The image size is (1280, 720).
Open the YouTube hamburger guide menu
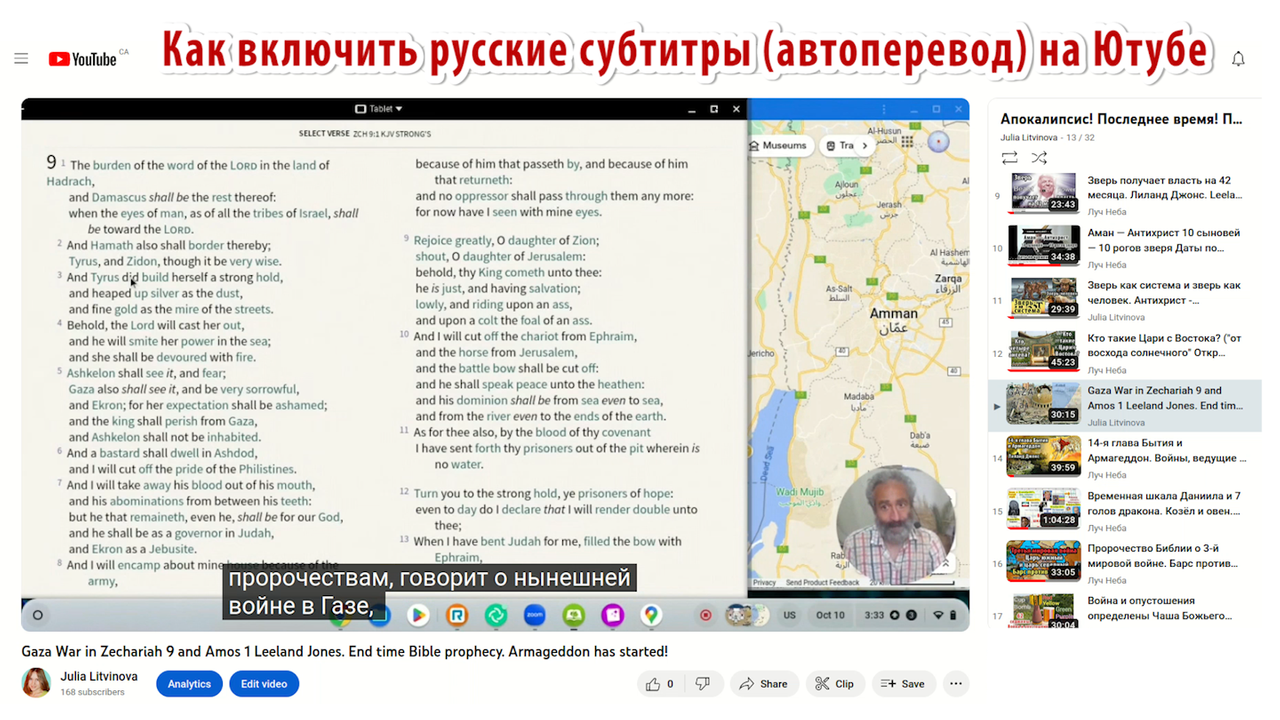coord(21,59)
